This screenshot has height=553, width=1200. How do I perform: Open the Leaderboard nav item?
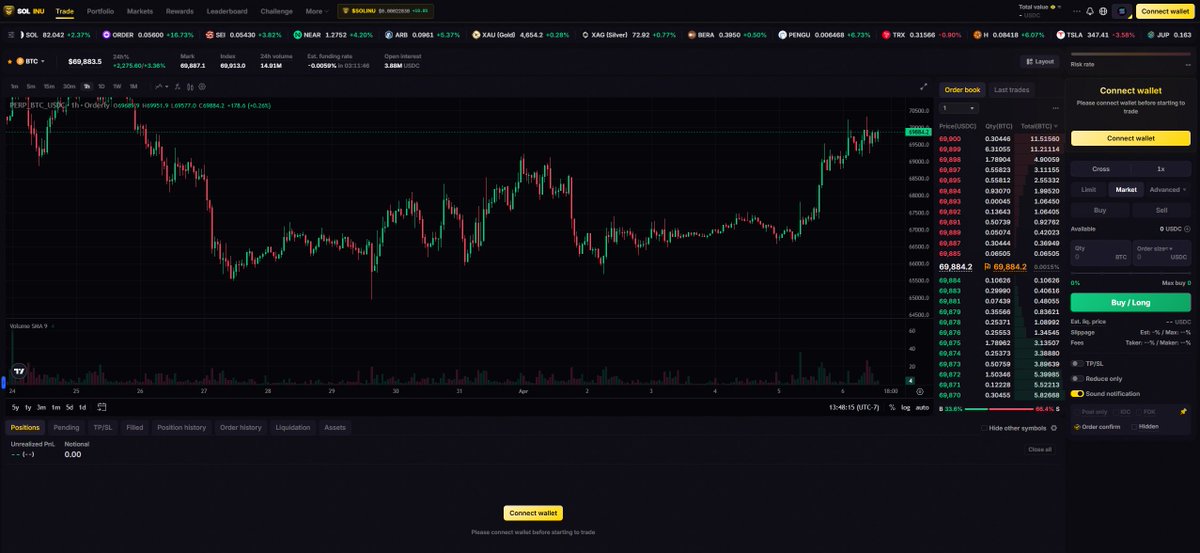coord(227,11)
